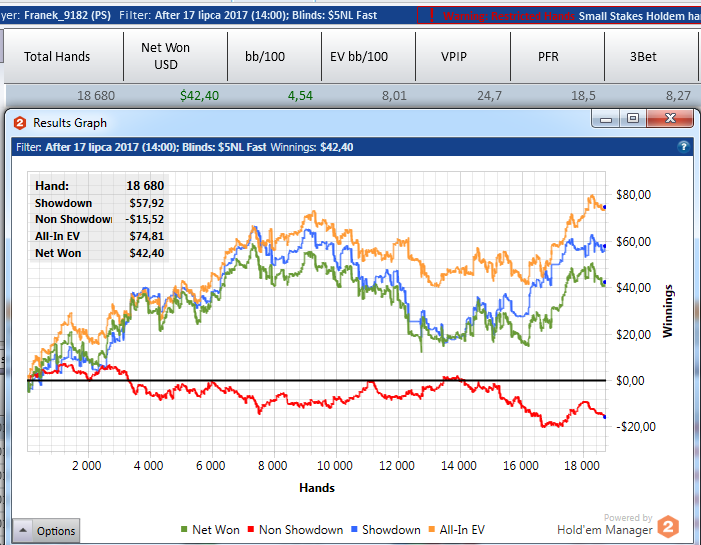Click the Hold'em Manager 2 logo icon

click(x=668, y=526)
